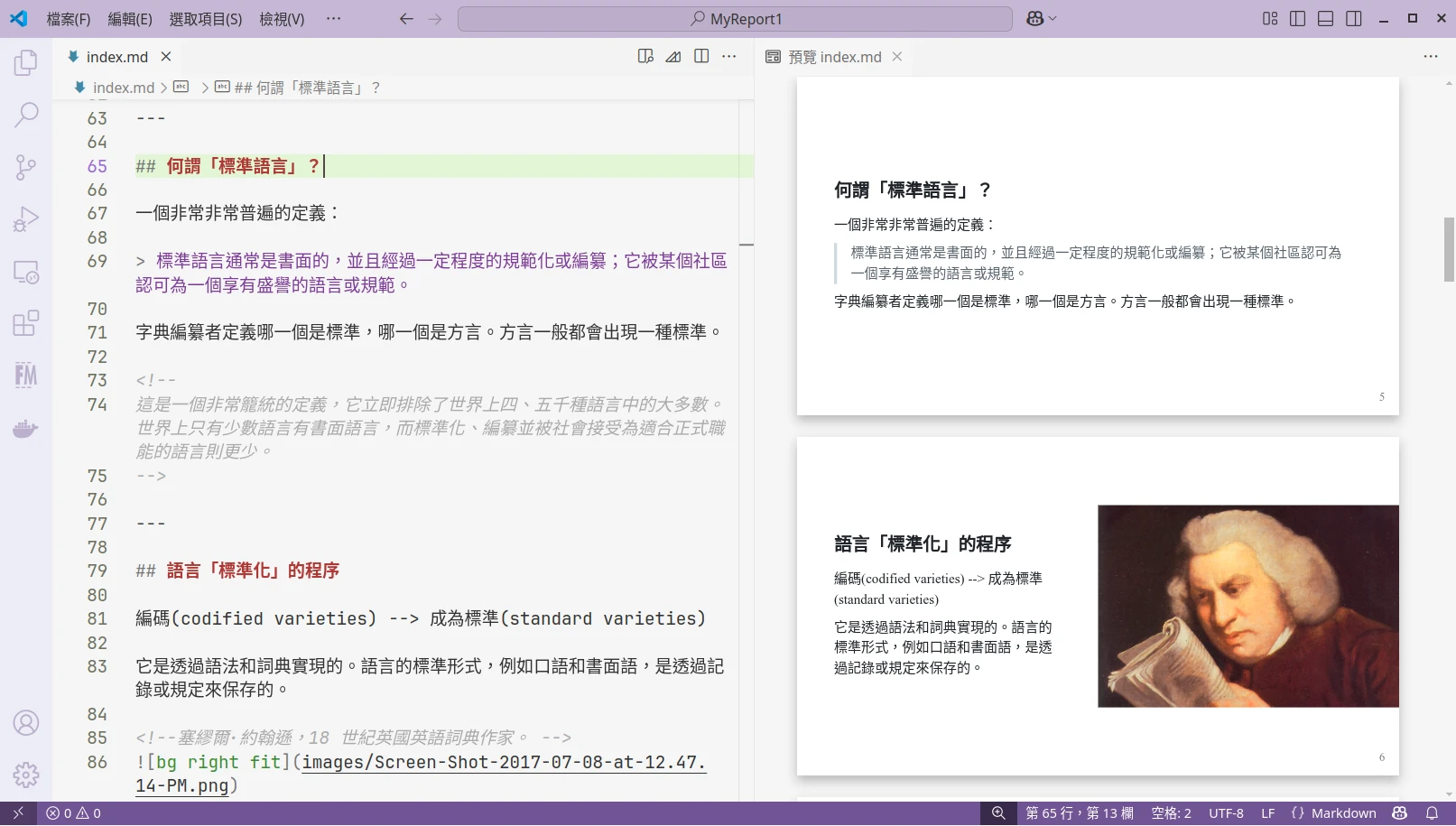Toggle the secondary side bar layout button
Viewport: 1456px width, 826px height.
click(1353, 19)
